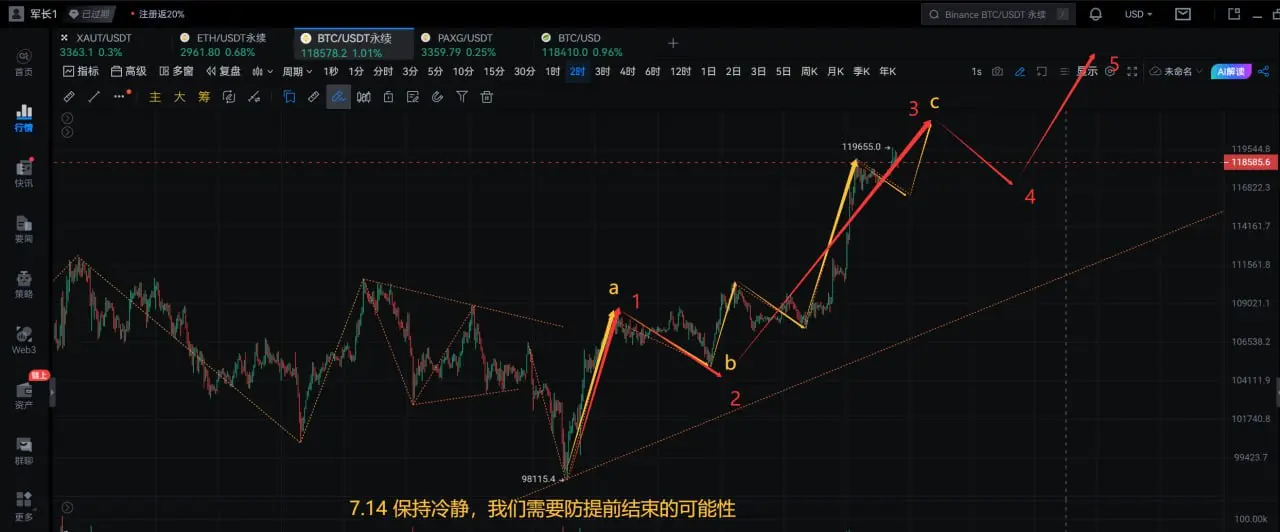The image size is (1280, 532).
Task: Click current price label 118585.6
Action: click(x=1251, y=162)
